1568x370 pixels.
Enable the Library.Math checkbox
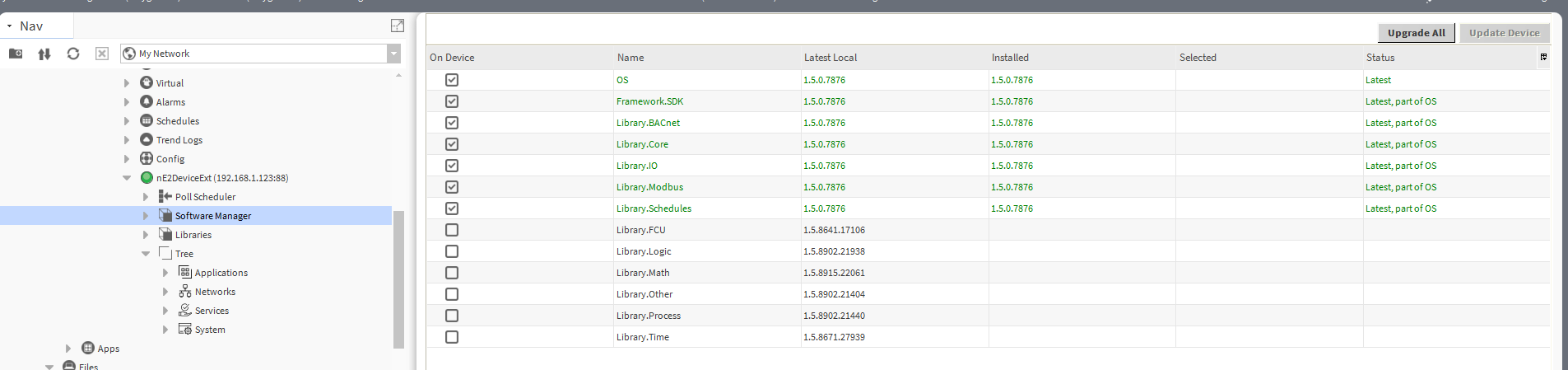point(452,273)
